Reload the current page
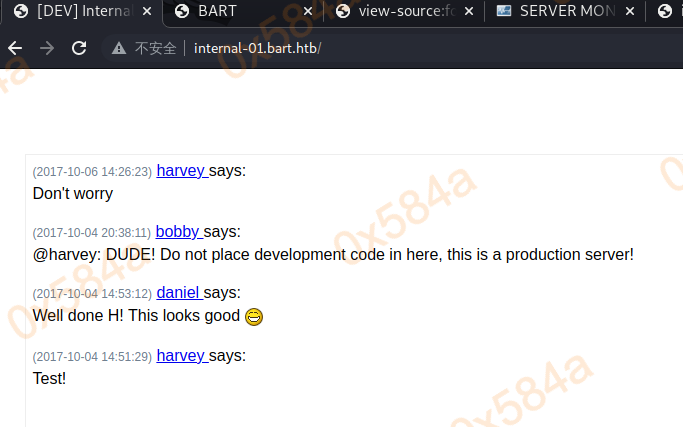Image resolution: width=683 pixels, height=427 pixels. (x=79, y=48)
